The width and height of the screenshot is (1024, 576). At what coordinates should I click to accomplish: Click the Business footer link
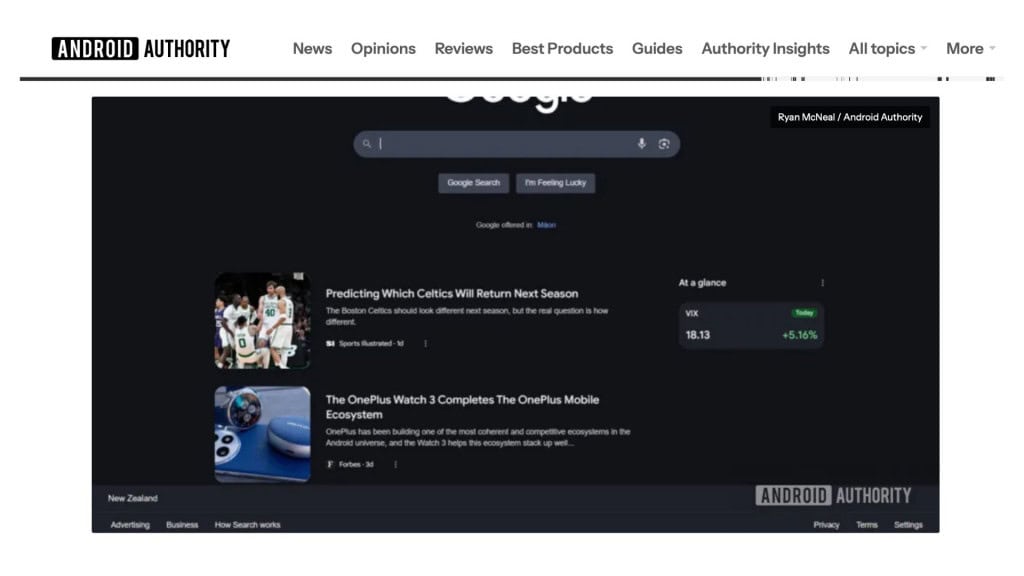(x=182, y=525)
